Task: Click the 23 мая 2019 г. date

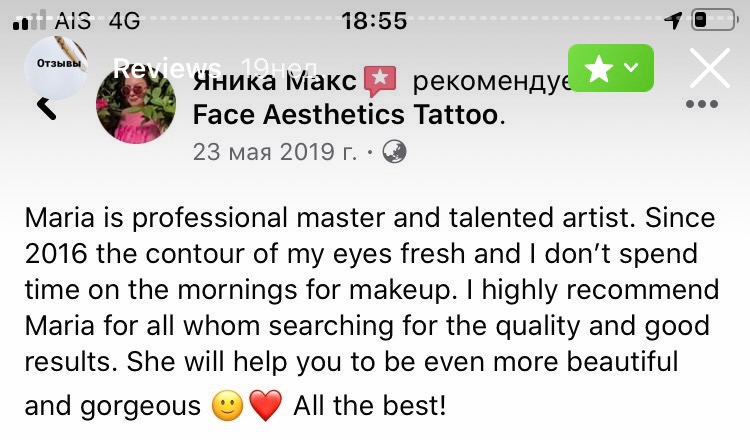Action: (275, 152)
